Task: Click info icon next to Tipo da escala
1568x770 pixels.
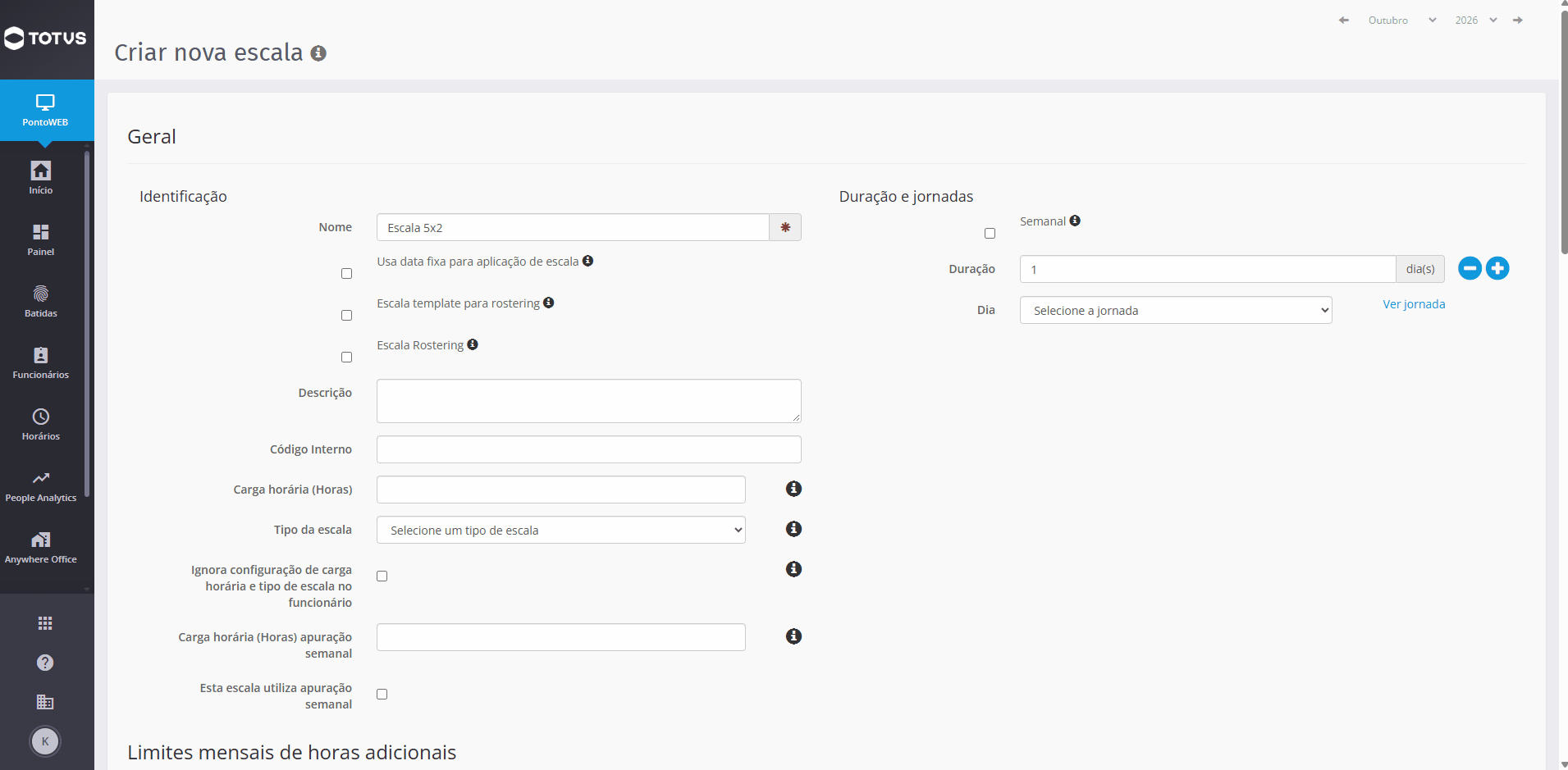Action: 793,529
